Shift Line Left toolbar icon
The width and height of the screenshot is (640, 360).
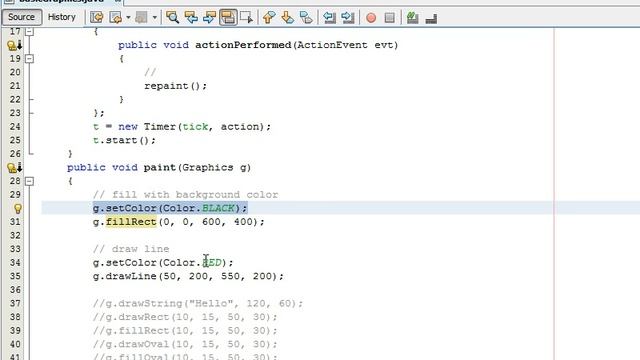click(x=329, y=17)
